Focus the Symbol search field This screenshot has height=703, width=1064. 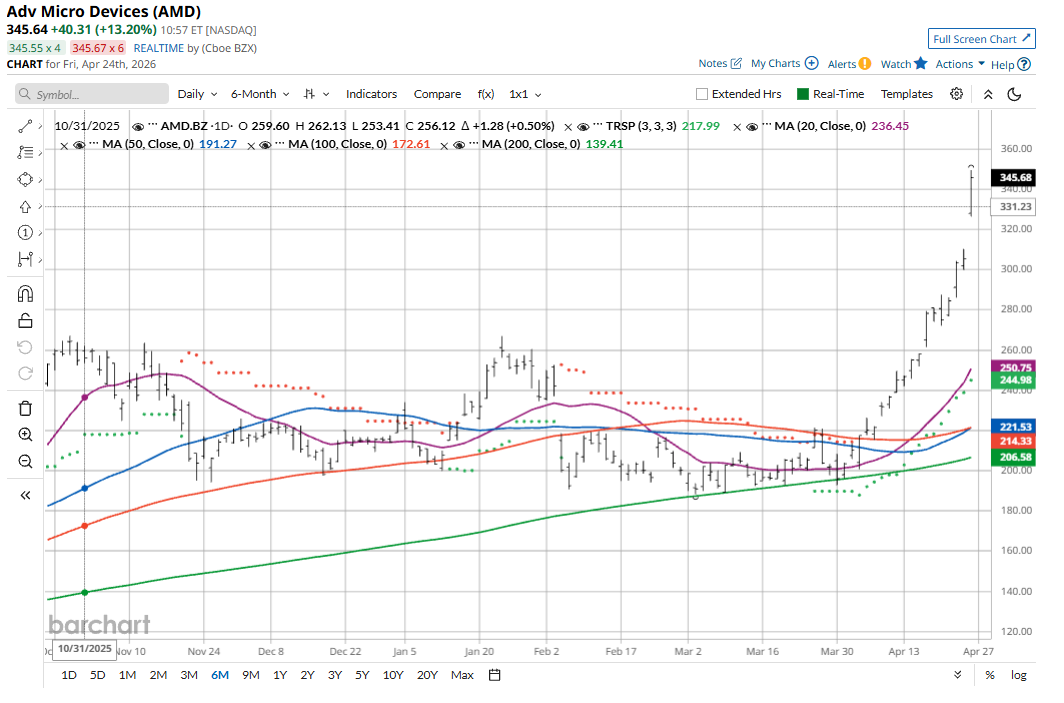click(92, 94)
